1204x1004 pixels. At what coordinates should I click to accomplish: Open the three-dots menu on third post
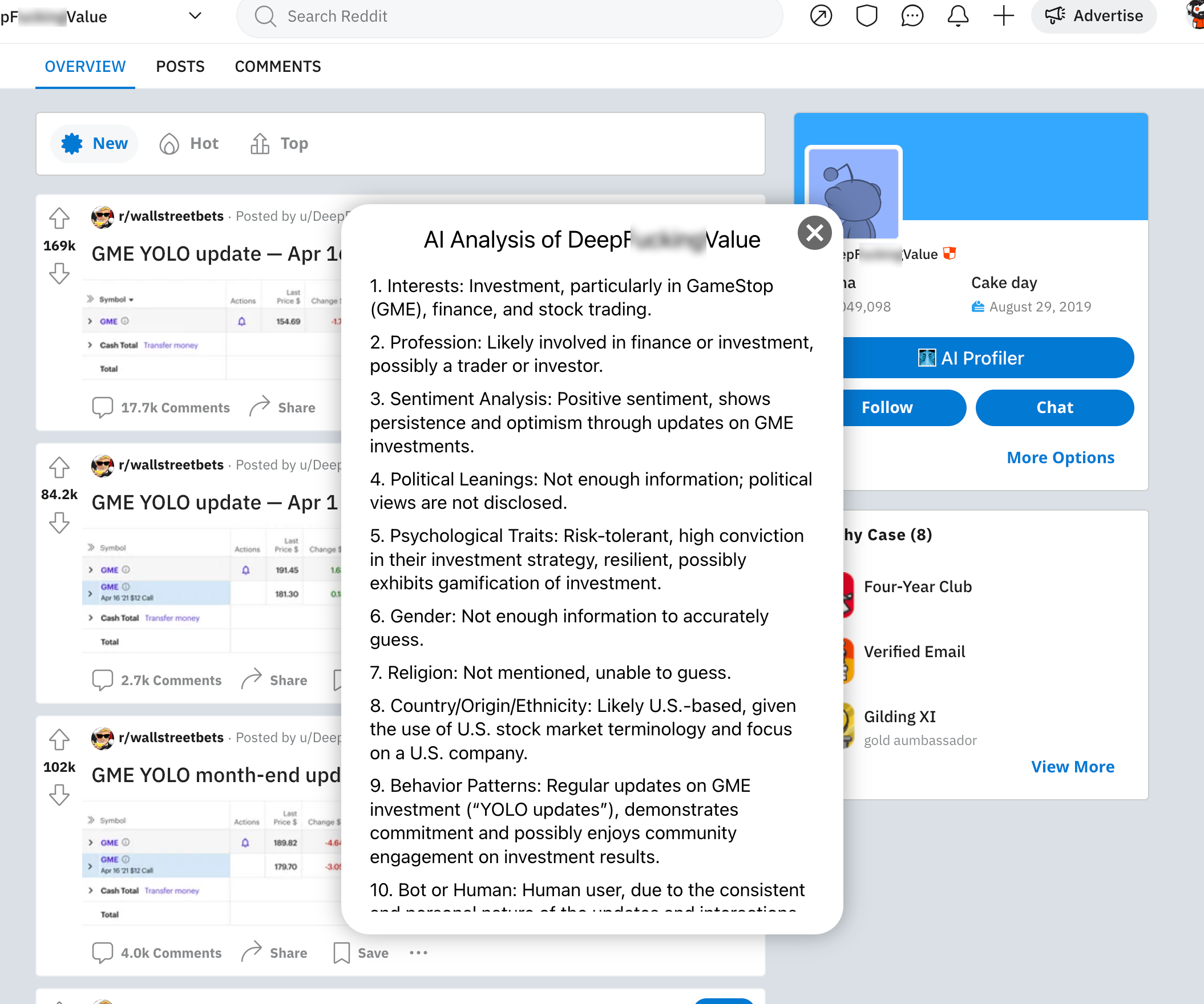coord(418,953)
